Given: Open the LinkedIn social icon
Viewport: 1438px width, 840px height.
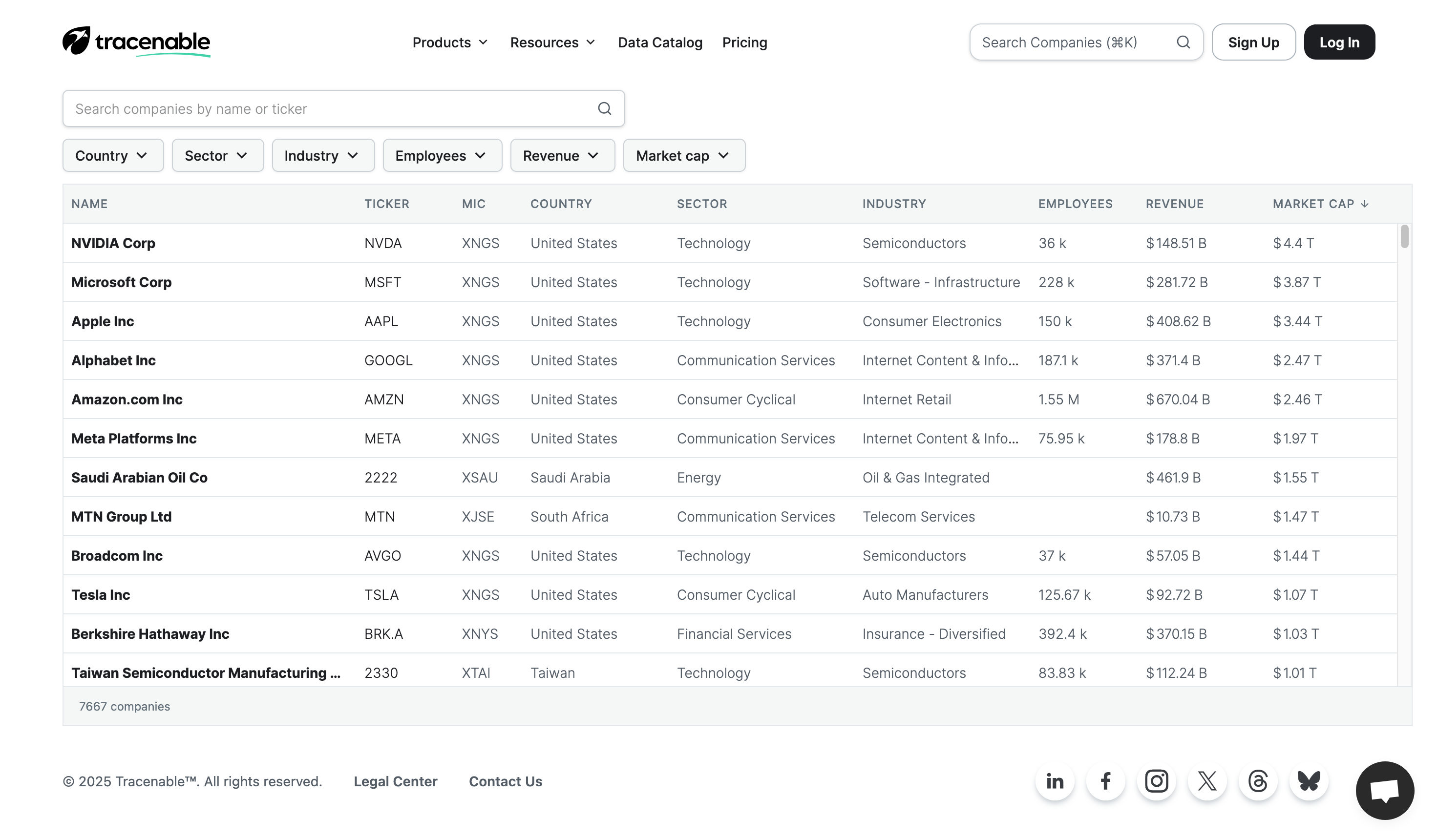Looking at the screenshot, I should (x=1055, y=780).
